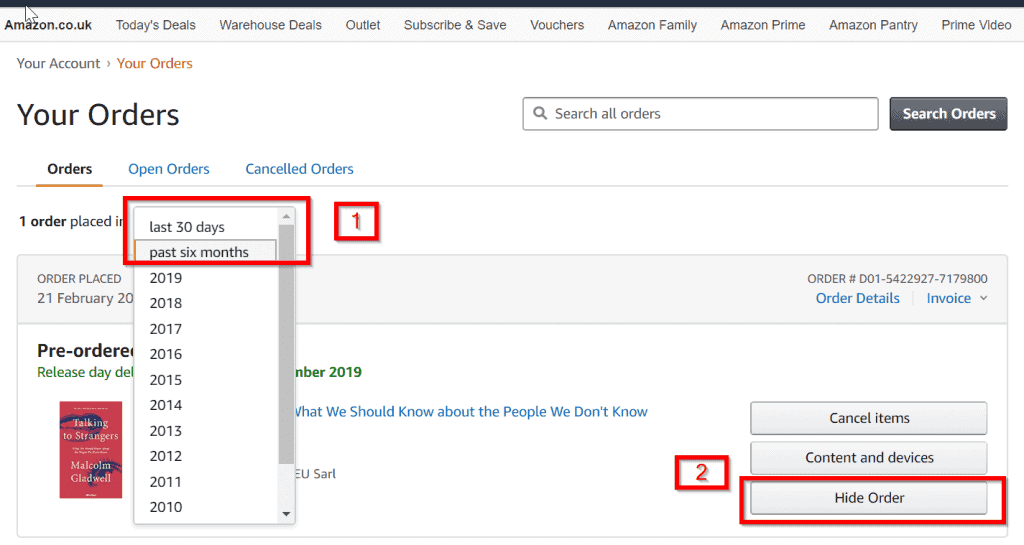Open Warehouse Deals in the navigation bar
This screenshot has height=545, width=1024.
[x=270, y=25]
